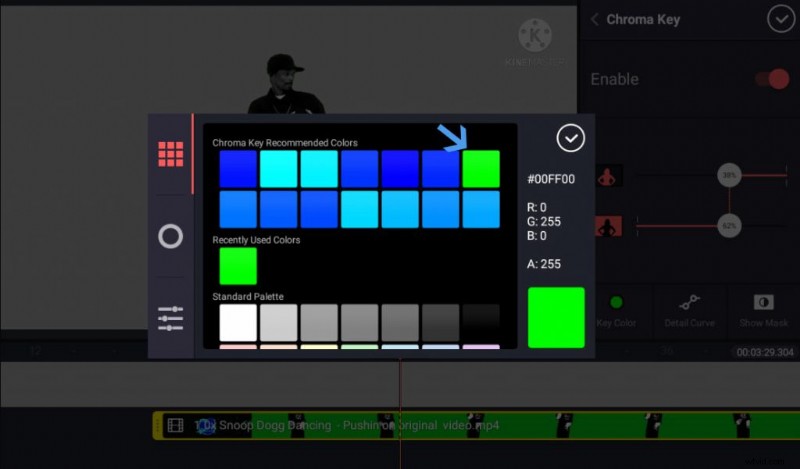This screenshot has height=469, width=800.
Task: Adjust the 62% background threshold slider handle
Action: (730, 226)
